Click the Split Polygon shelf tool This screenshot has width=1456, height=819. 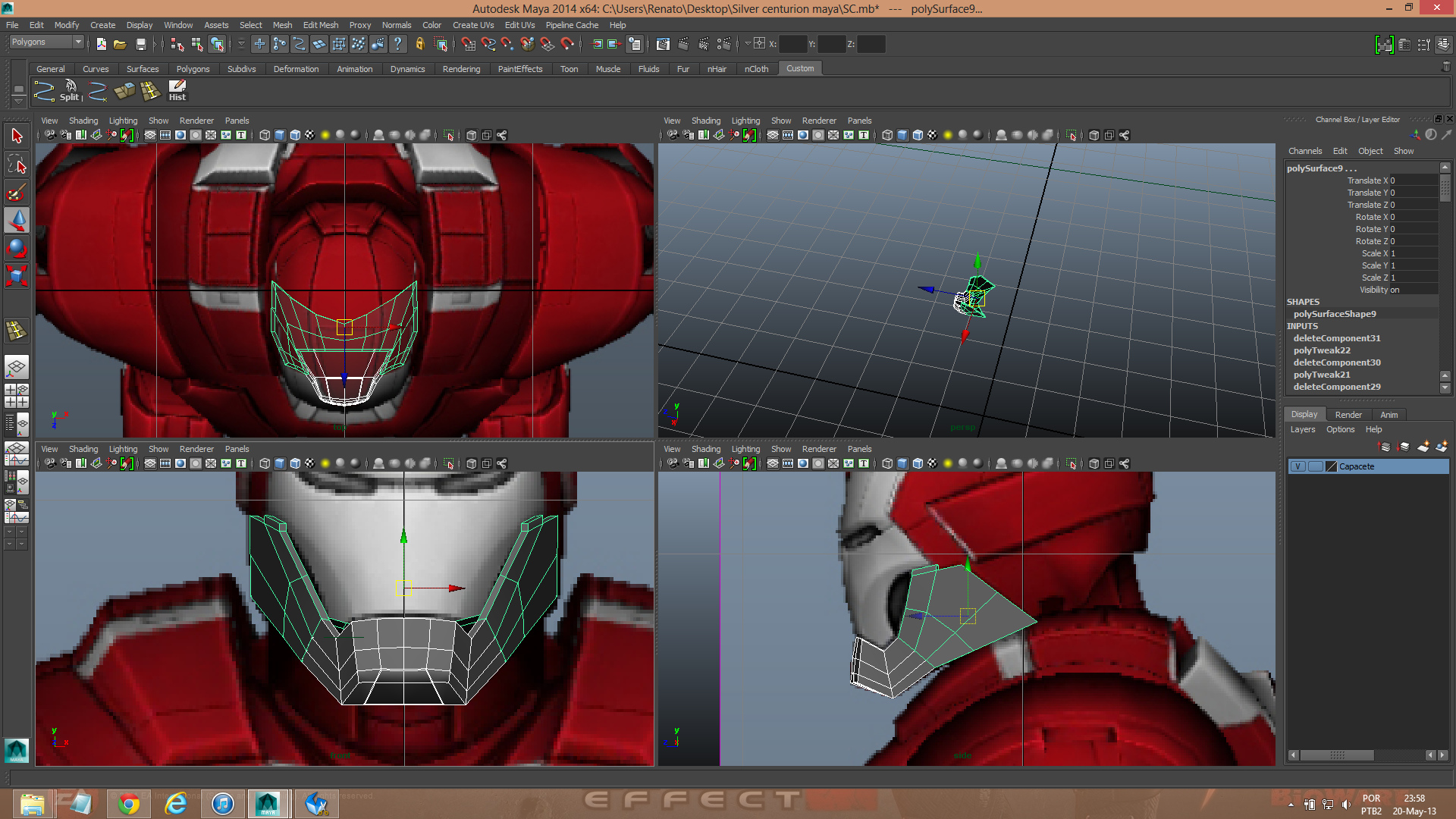(x=71, y=91)
